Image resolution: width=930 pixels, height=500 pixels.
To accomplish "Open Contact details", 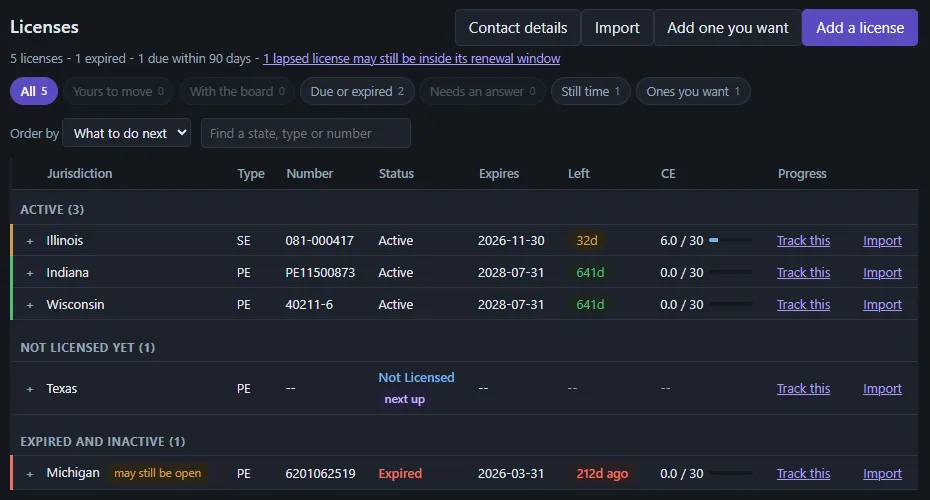I will click(x=518, y=28).
